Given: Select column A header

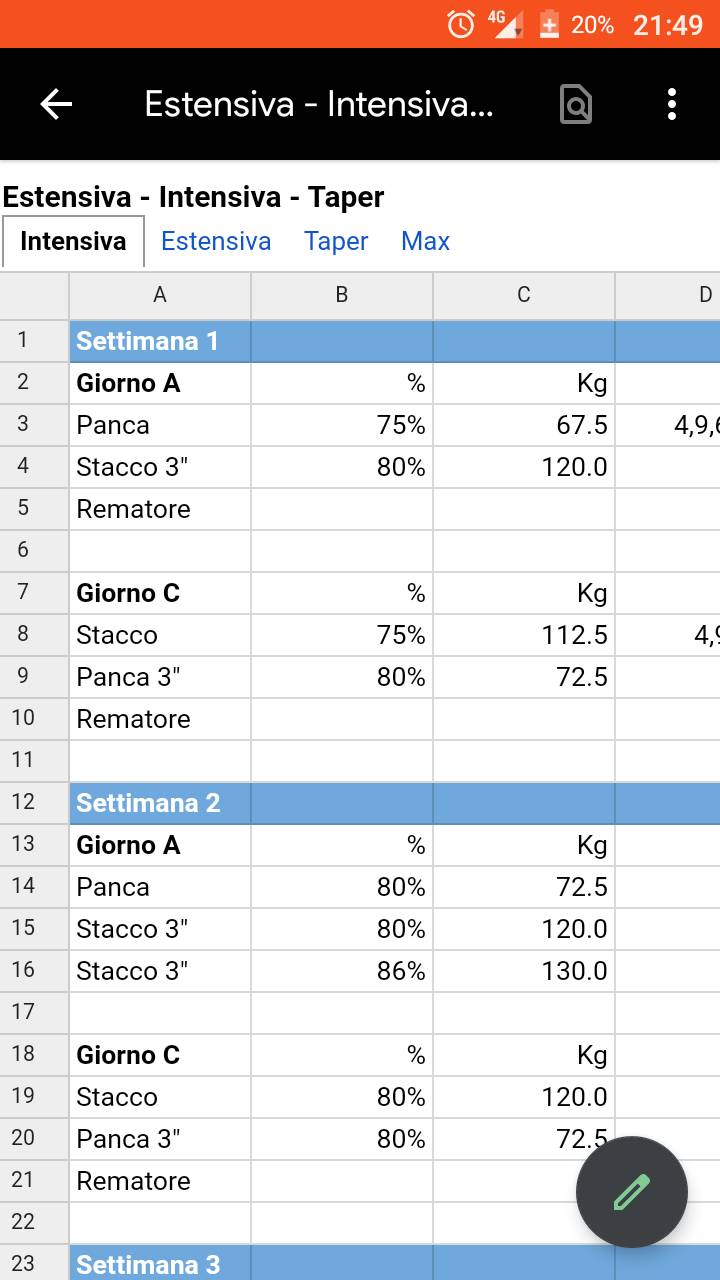Looking at the screenshot, I should point(160,295).
